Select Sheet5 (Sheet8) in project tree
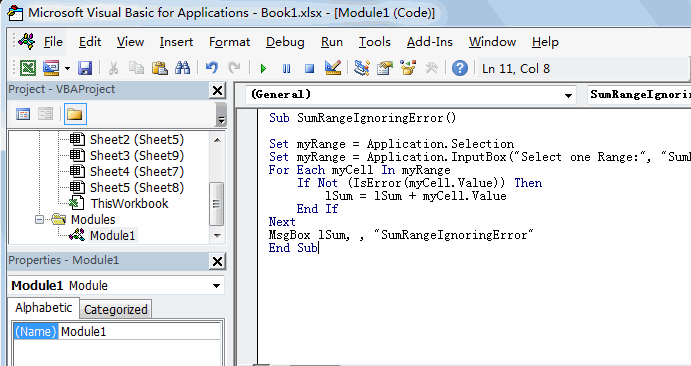The width and height of the screenshot is (691, 366). pyautogui.click(x=137, y=187)
